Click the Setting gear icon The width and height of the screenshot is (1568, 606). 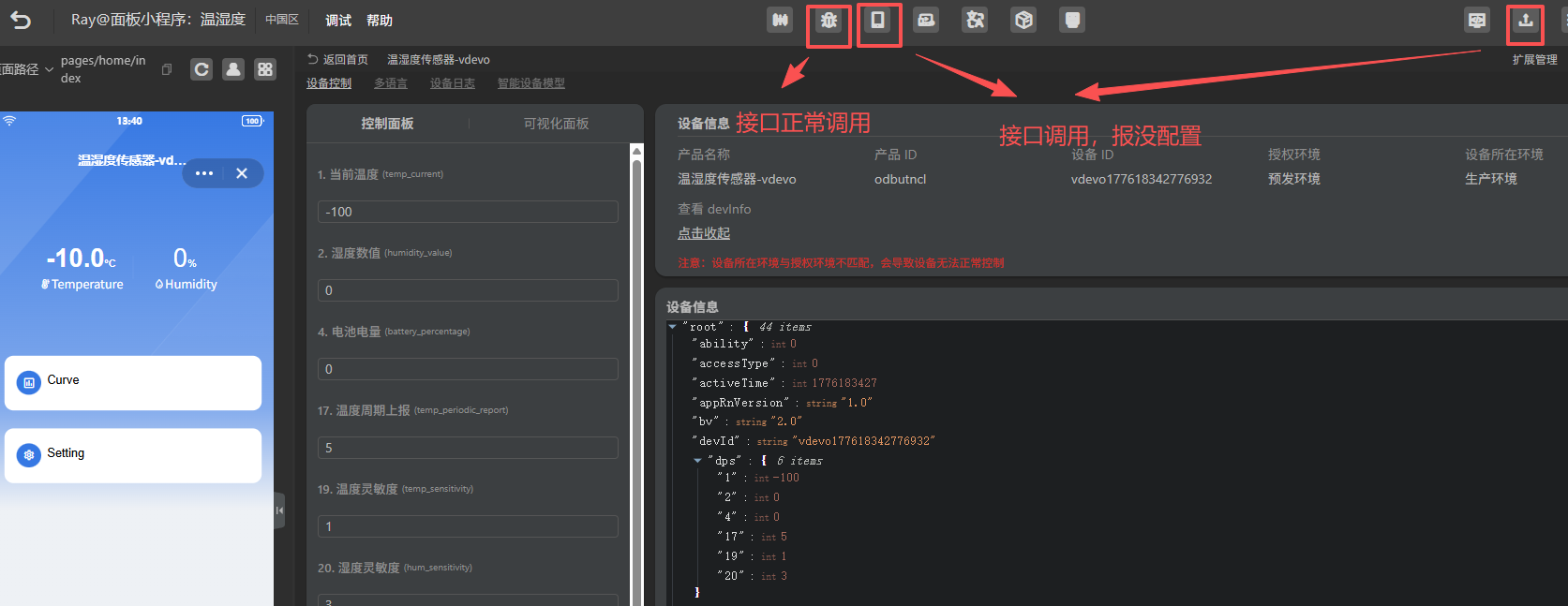(29, 455)
